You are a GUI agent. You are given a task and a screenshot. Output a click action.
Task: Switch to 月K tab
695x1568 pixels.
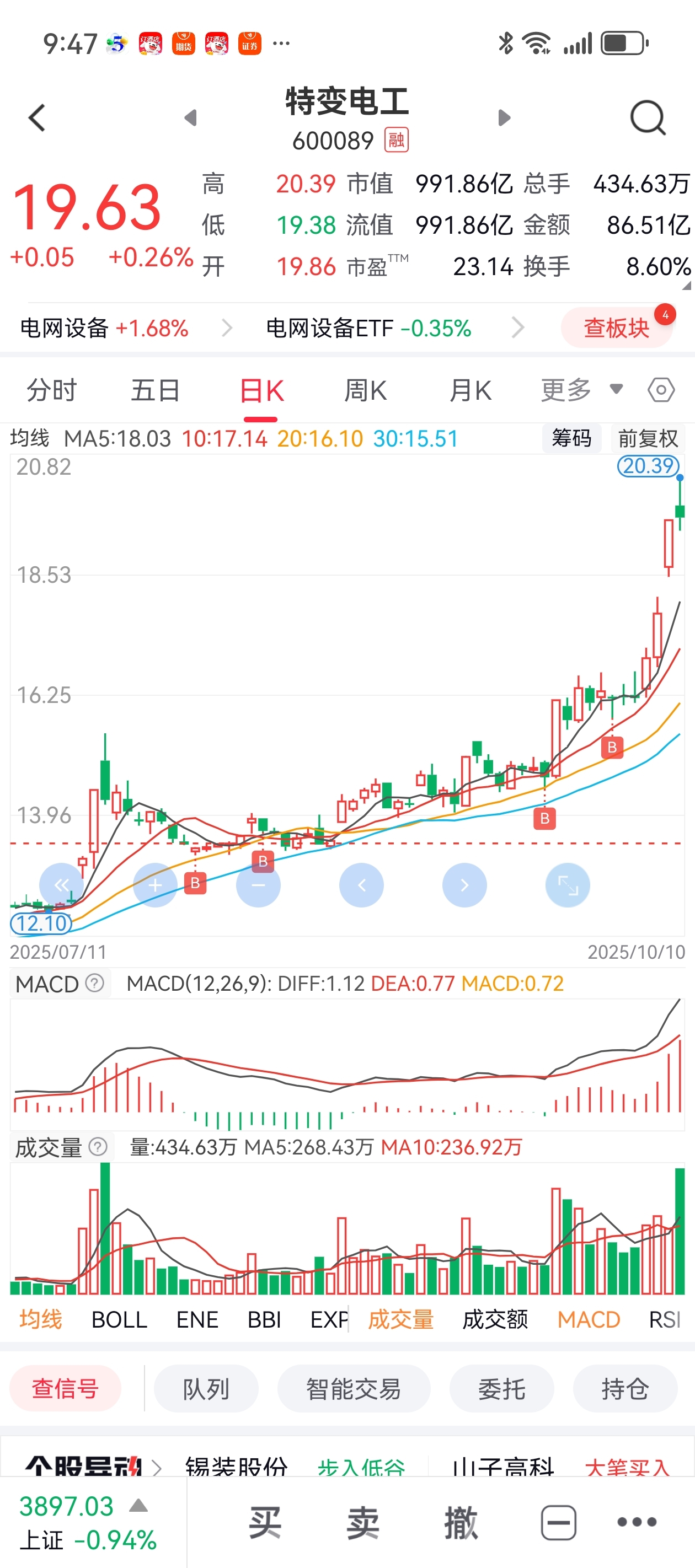click(471, 390)
